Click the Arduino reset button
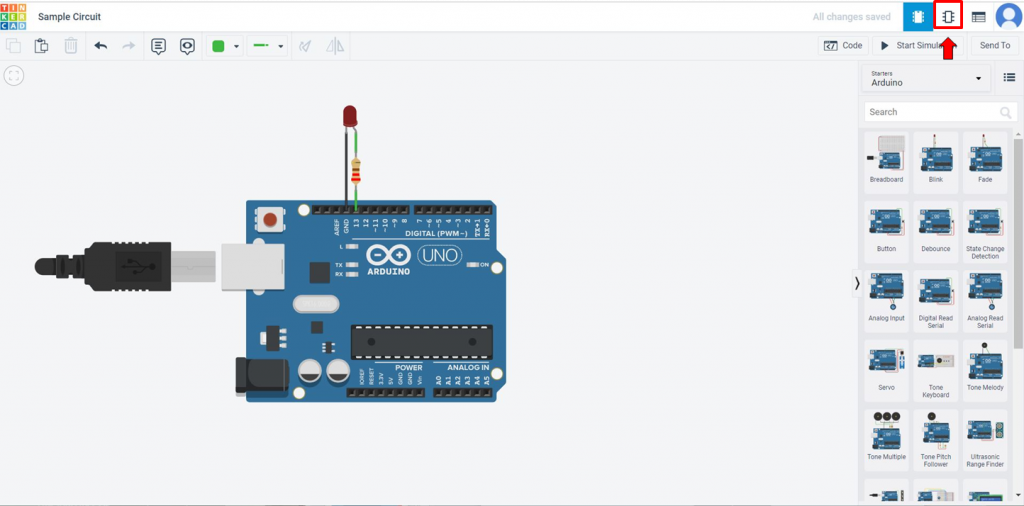Screen dimensions: 1024x506 pyautogui.click(x=270, y=219)
